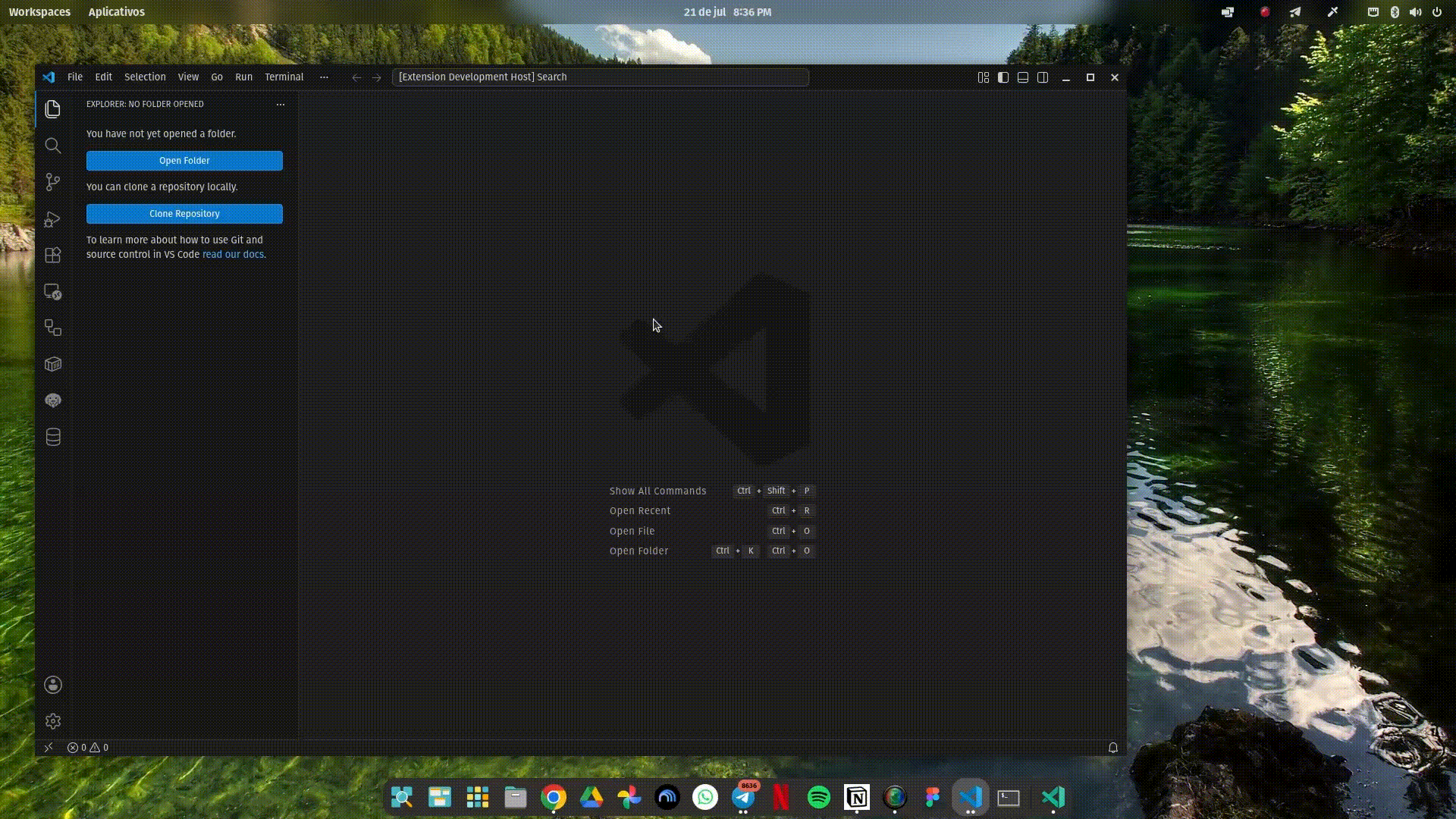
Task: Click 'You have not yet opened a folder.' text
Action: pos(162,134)
